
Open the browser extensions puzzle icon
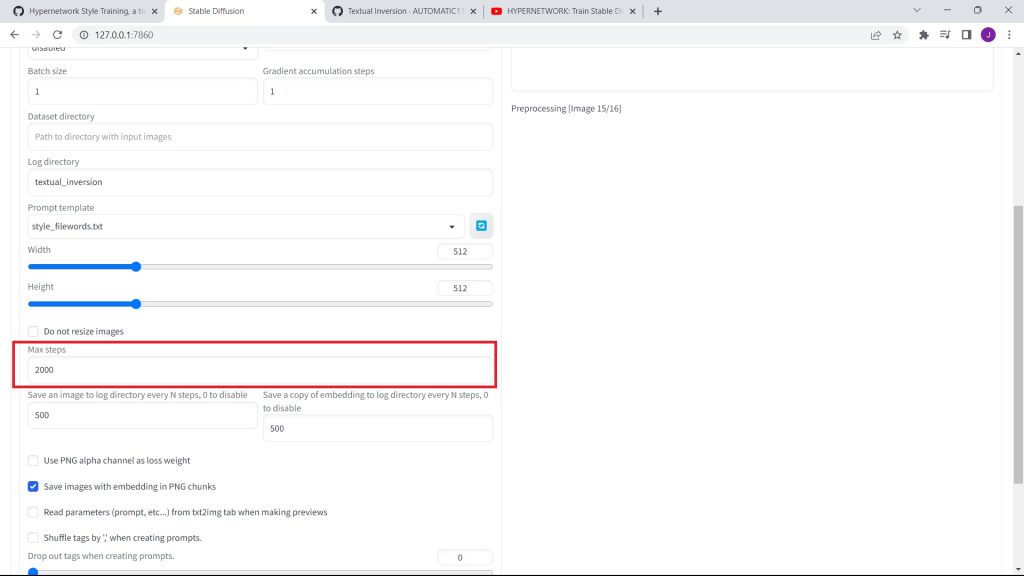924,34
